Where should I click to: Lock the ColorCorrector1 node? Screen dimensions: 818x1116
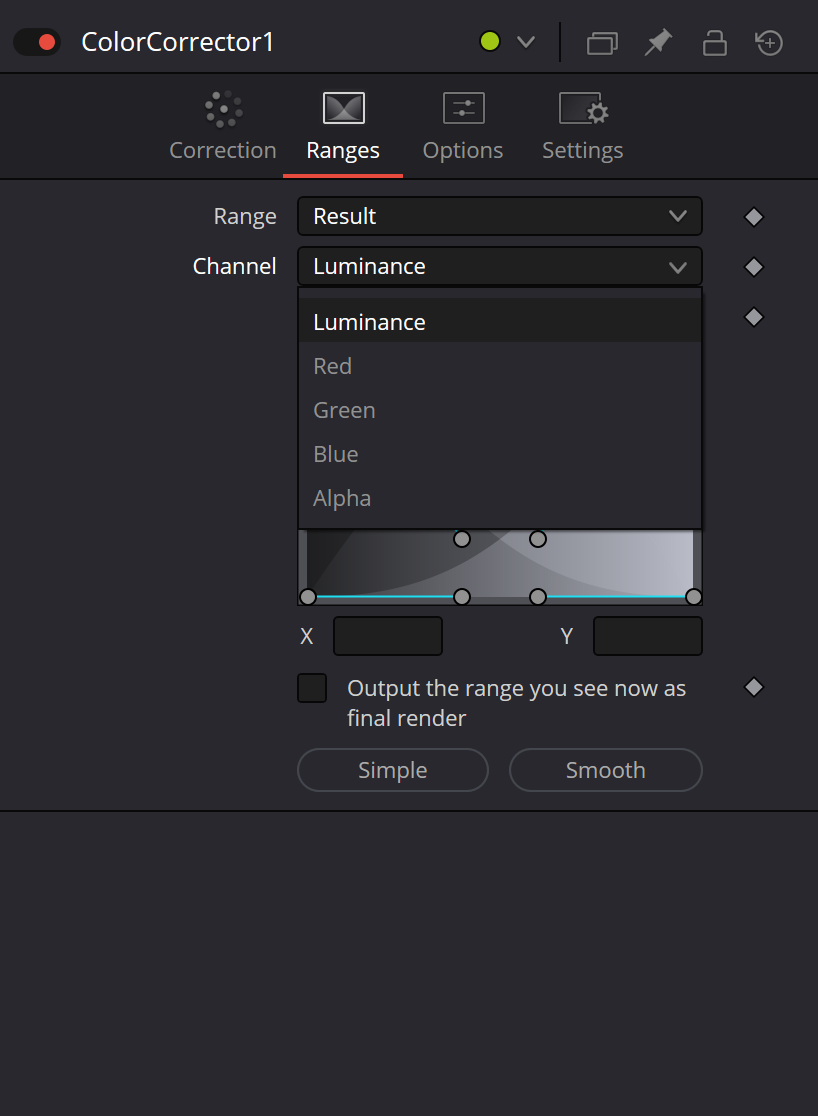point(715,43)
